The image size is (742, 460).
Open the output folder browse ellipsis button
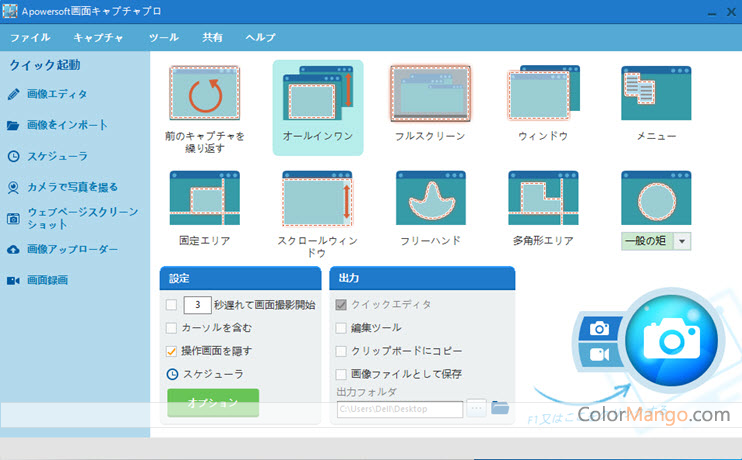(477, 408)
